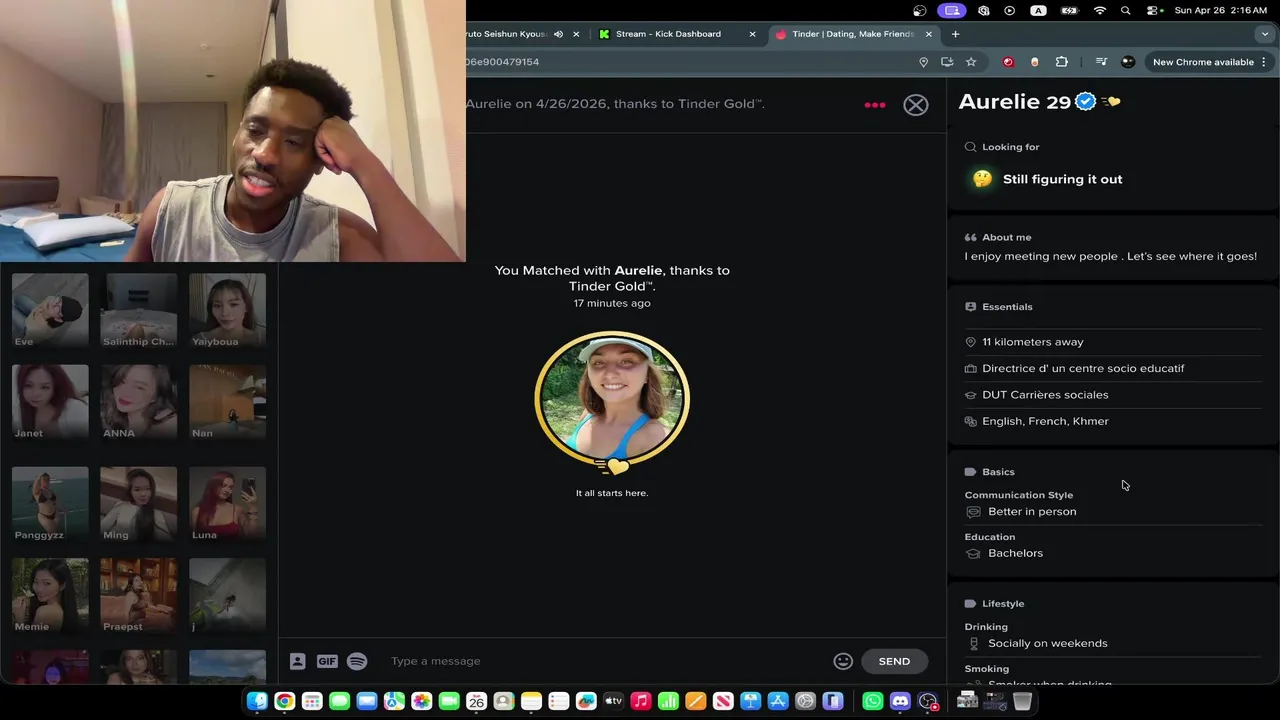
Task: Open Spotlight search in menu bar
Action: (1126, 10)
